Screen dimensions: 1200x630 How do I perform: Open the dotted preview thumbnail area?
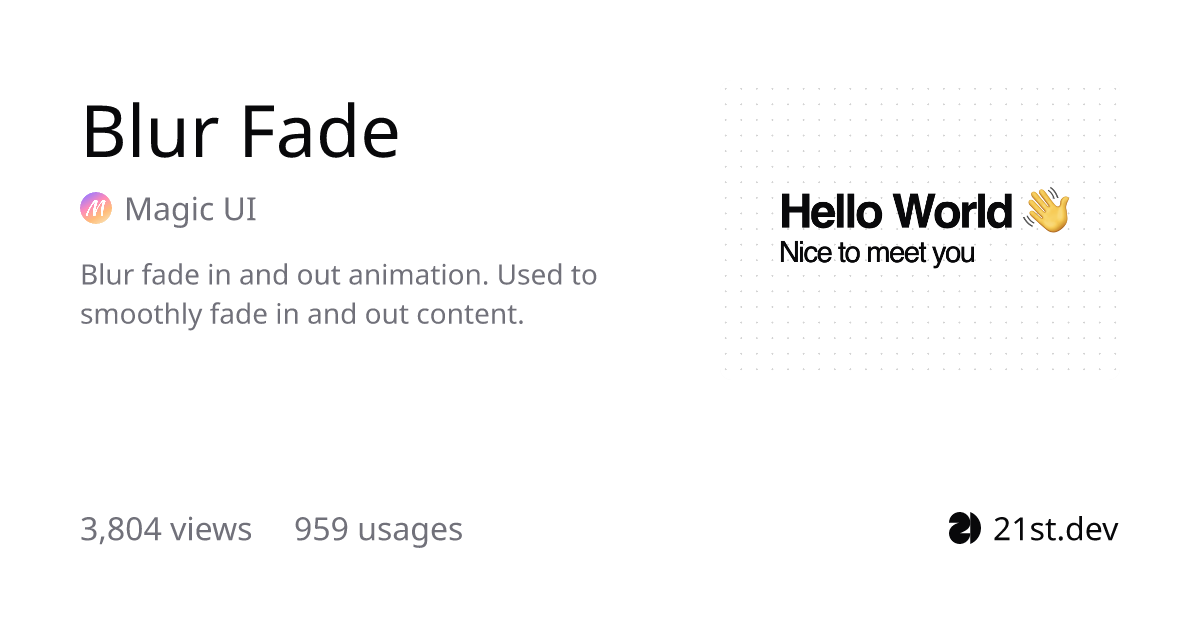[920, 229]
